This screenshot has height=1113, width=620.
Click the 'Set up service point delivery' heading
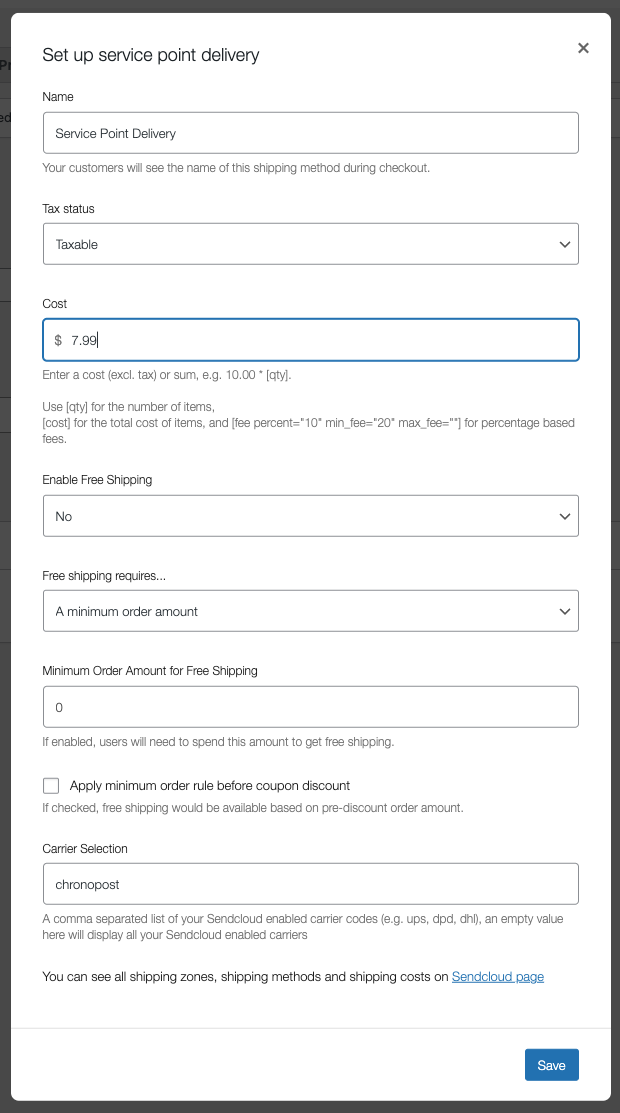coord(151,55)
